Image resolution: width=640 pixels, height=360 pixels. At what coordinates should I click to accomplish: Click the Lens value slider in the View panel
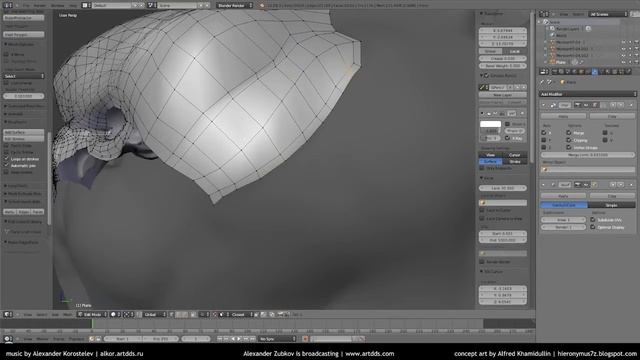tap(502, 188)
